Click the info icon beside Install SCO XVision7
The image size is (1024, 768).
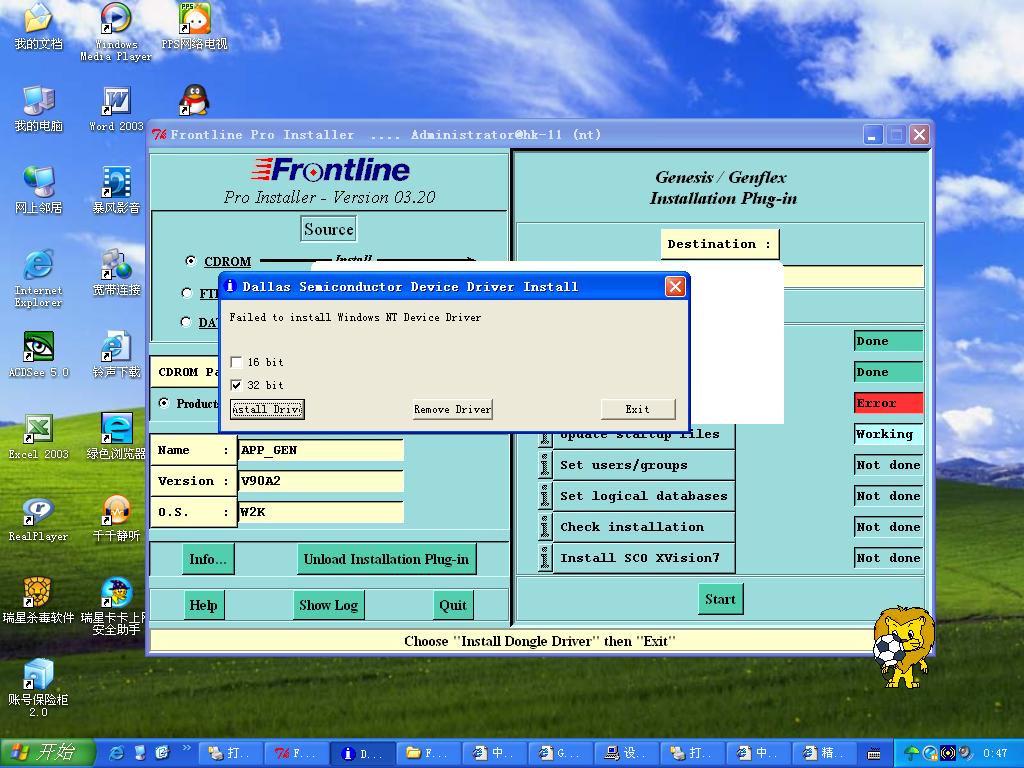coord(545,558)
